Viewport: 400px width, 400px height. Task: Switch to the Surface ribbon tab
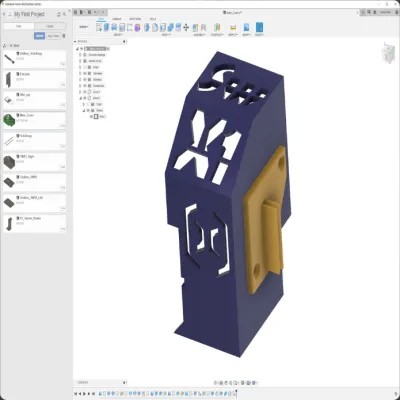pos(117,19)
